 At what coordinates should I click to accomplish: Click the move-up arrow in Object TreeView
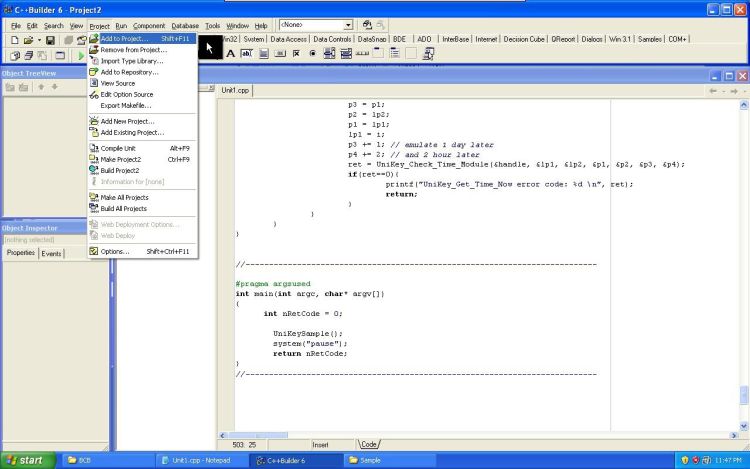click(x=41, y=87)
